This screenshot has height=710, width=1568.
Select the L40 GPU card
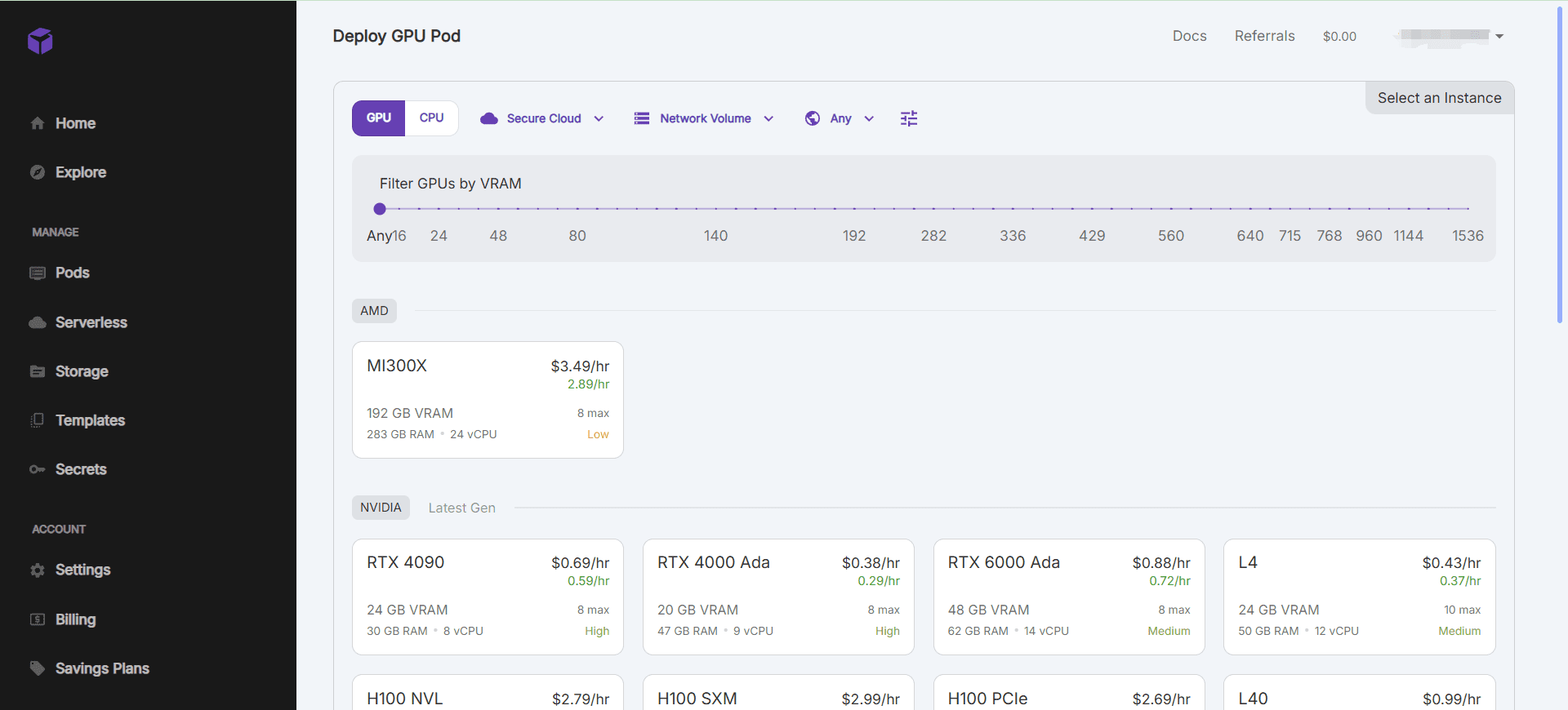pyautogui.click(x=1359, y=692)
